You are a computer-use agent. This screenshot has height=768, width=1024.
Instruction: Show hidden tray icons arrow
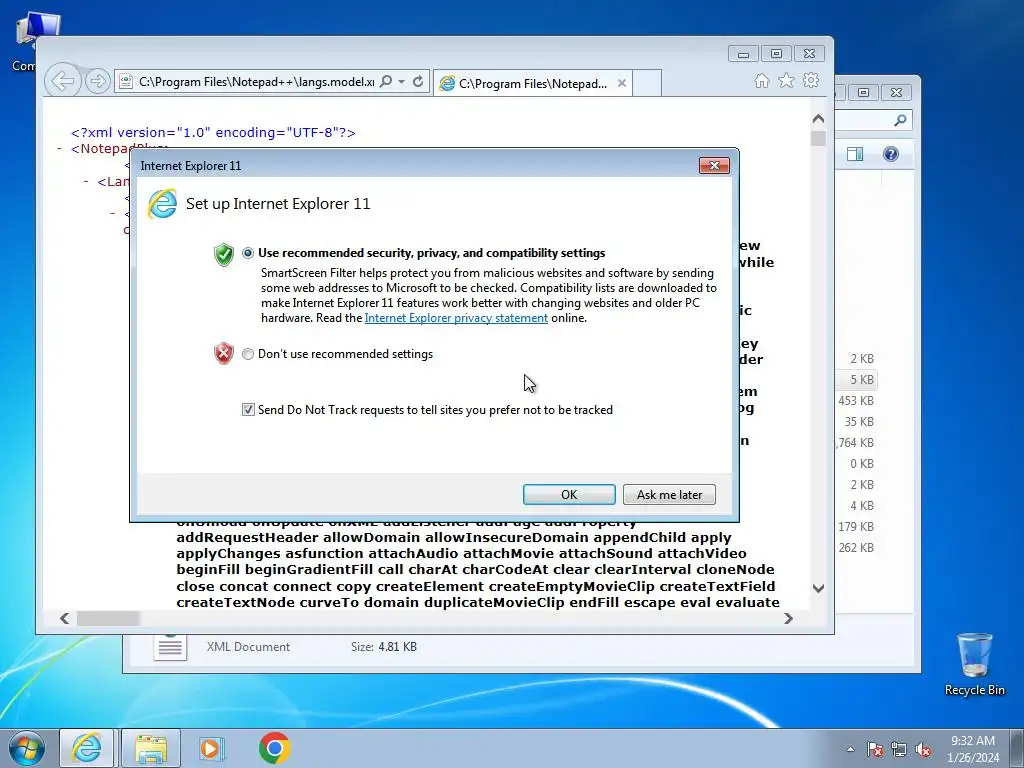[x=850, y=749]
